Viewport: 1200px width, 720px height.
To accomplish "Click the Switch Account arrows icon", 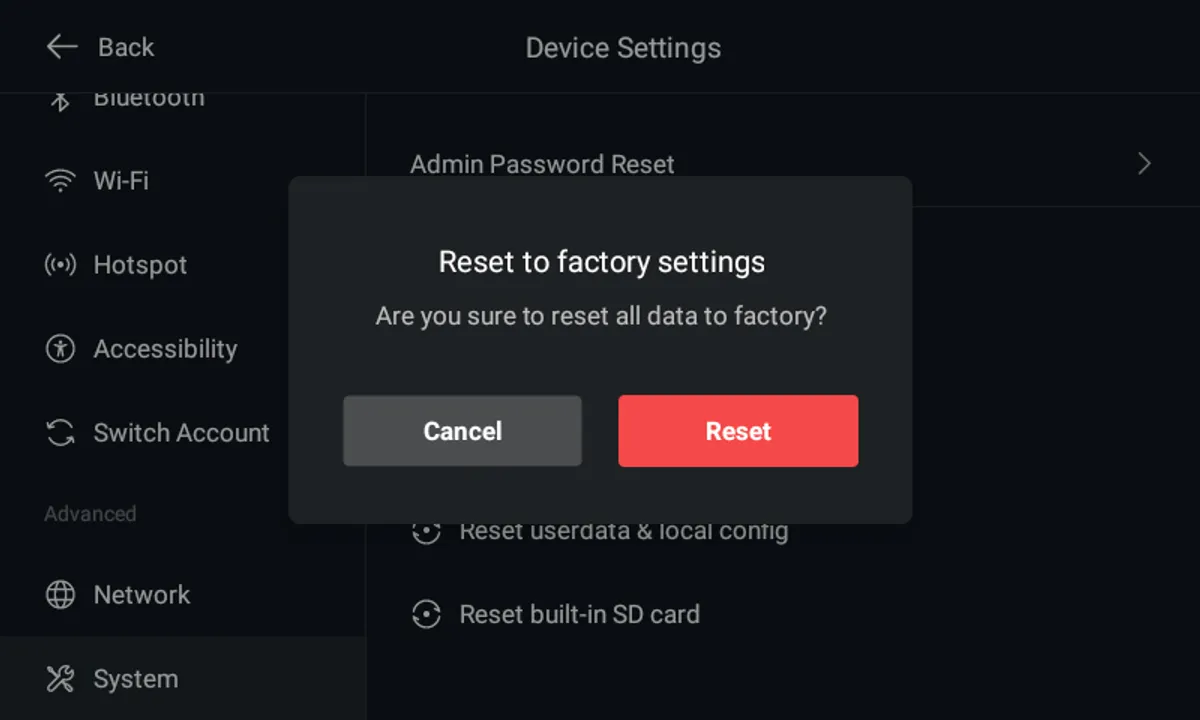I will pyautogui.click(x=61, y=433).
